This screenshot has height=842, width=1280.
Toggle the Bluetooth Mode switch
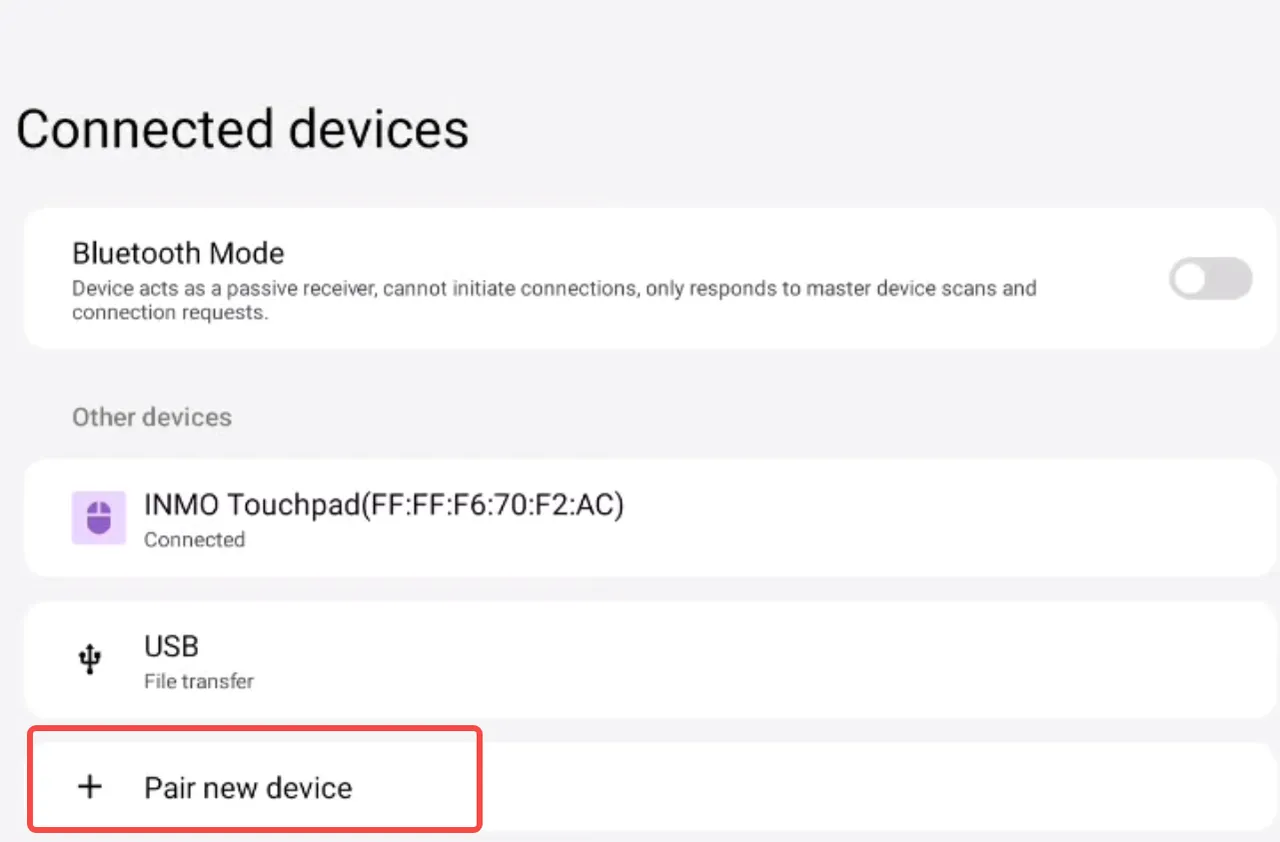(1210, 279)
